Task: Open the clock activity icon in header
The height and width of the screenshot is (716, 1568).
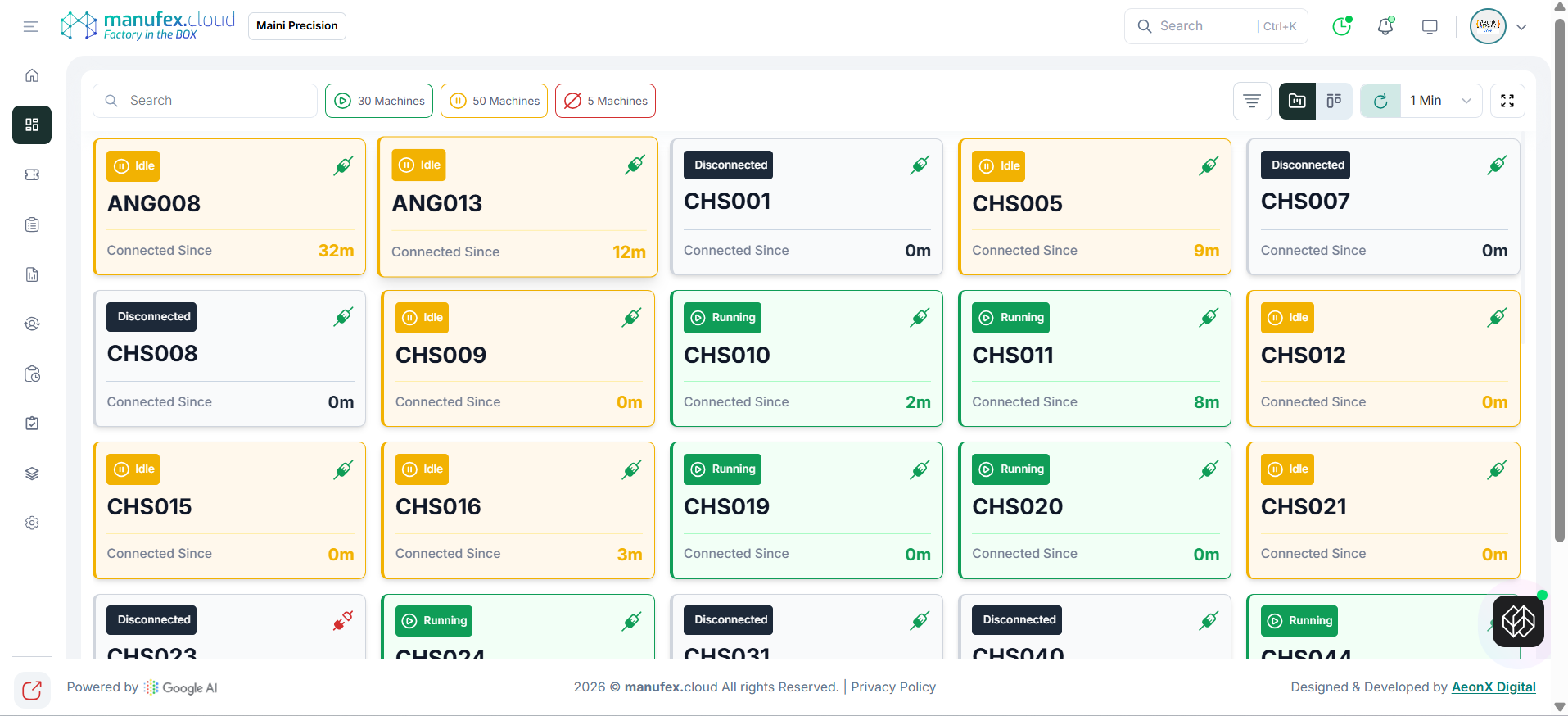Action: [x=1341, y=26]
